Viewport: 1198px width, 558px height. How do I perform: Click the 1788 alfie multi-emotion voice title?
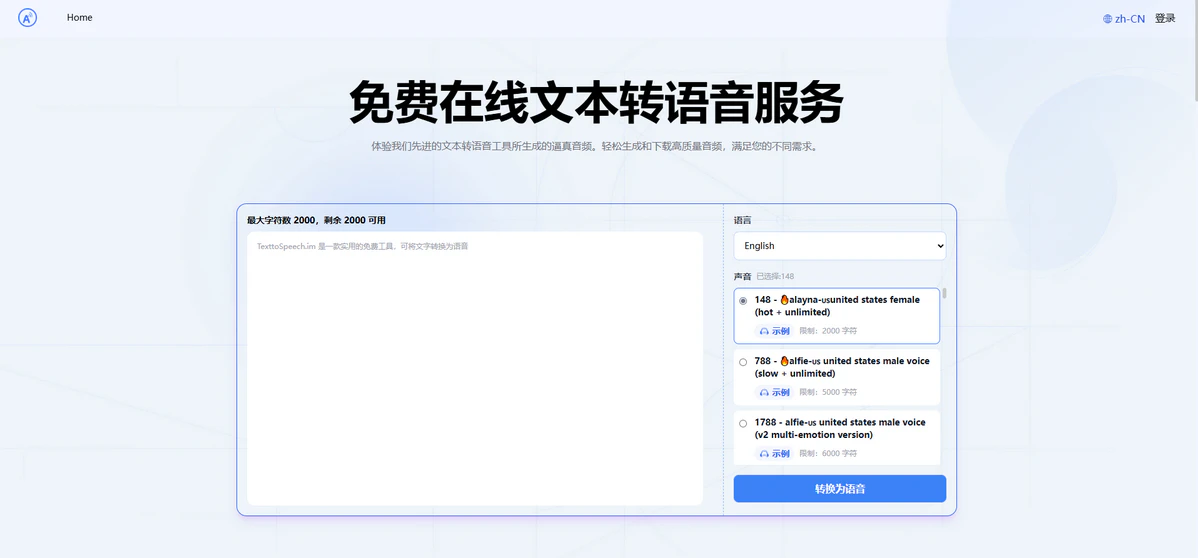(x=840, y=428)
